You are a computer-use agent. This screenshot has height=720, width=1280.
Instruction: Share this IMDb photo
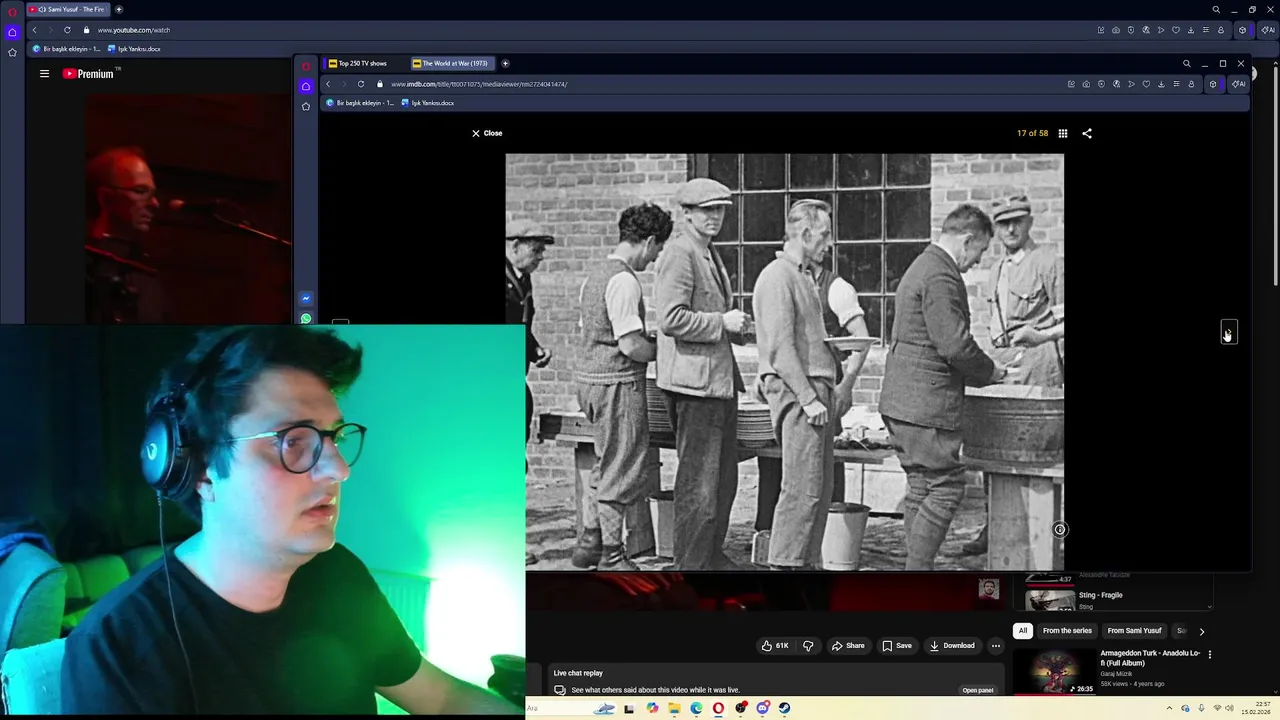1087,133
